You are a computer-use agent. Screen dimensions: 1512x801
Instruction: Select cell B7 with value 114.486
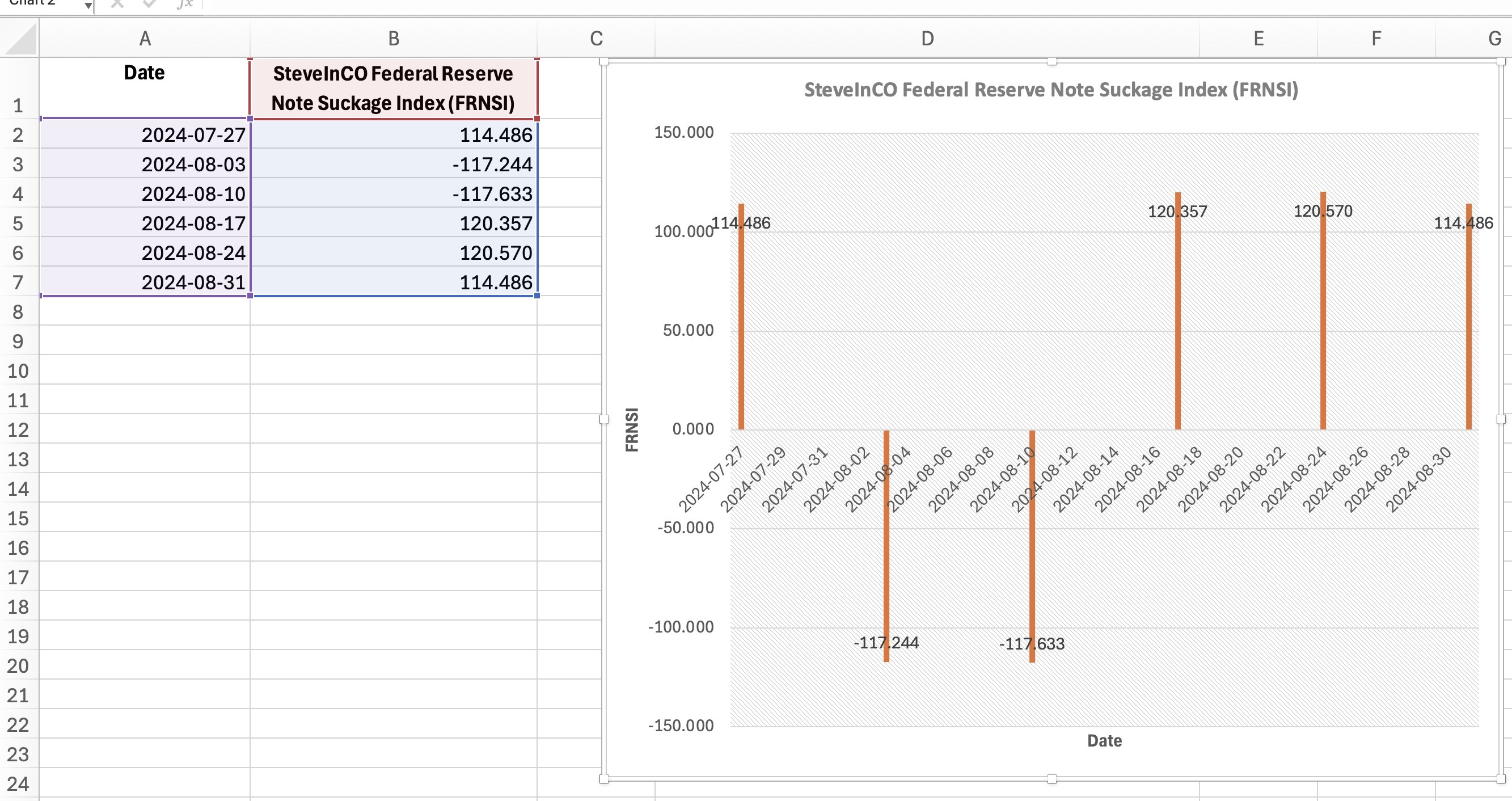pyautogui.click(x=393, y=282)
